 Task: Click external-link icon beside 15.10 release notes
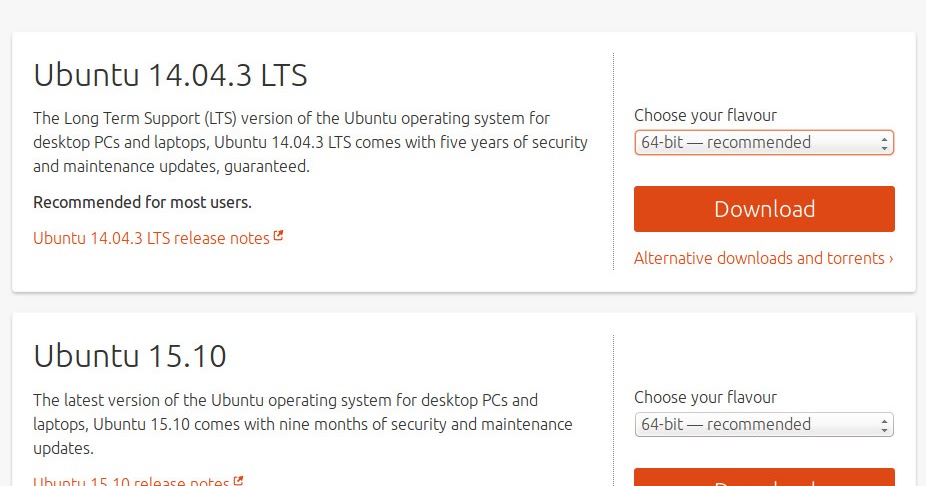coord(239,481)
